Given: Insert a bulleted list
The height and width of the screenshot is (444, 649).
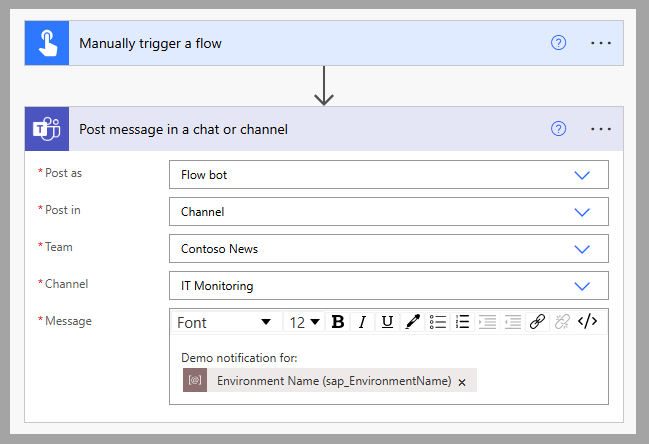Looking at the screenshot, I should (x=438, y=322).
